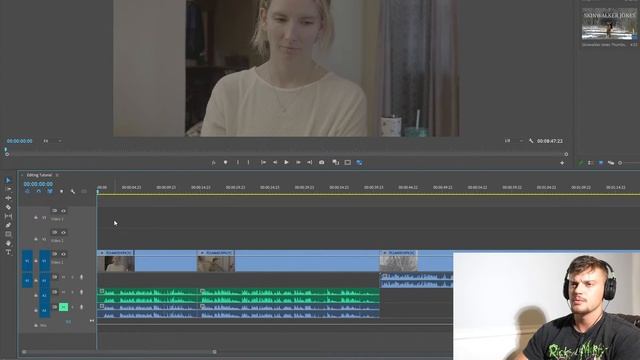Toggle linked selection in the timeline
This screenshot has width=640, height=360.
(x=50, y=191)
